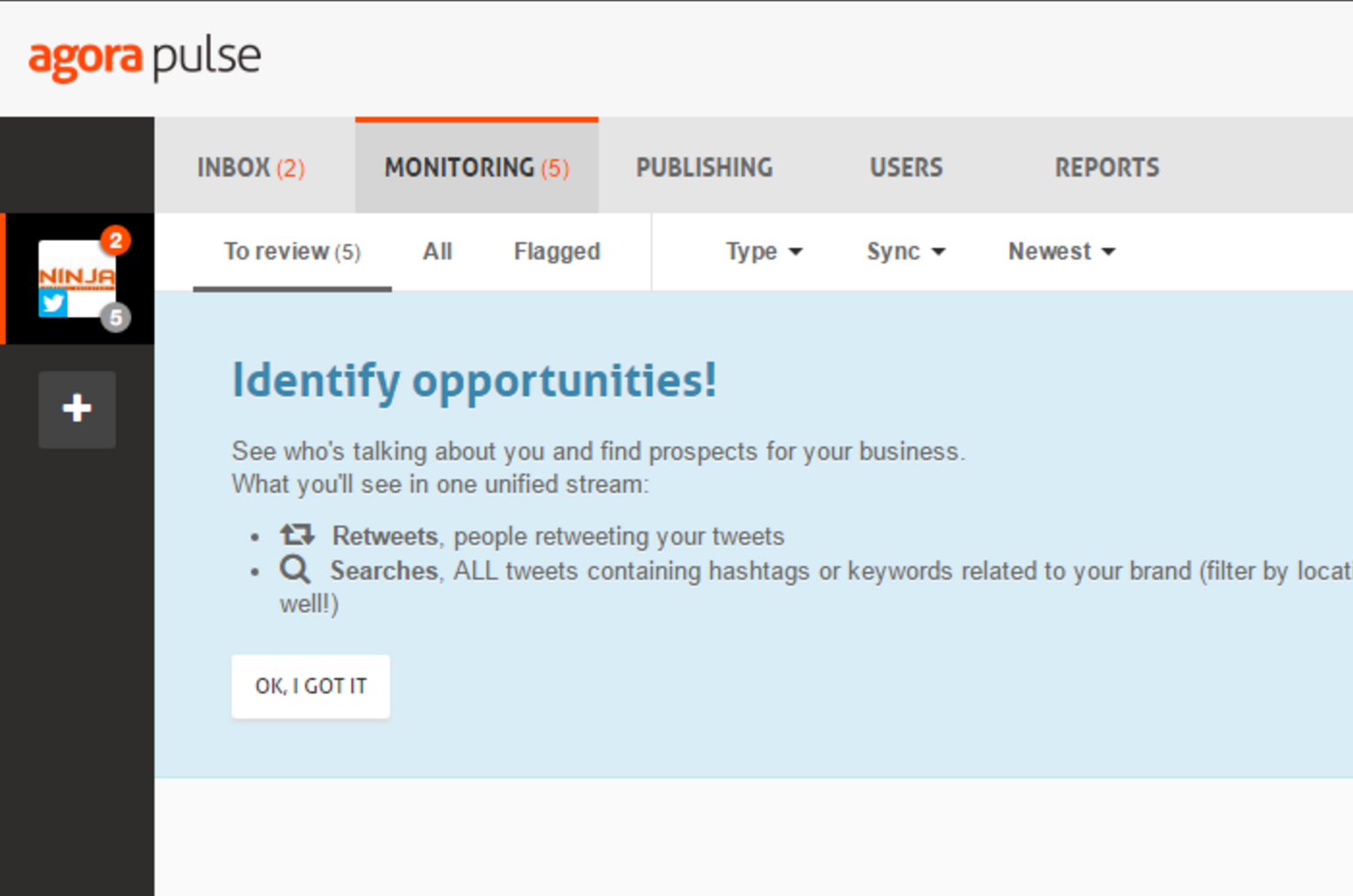1353x896 pixels.
Task: Click the orange inbox badge showing 2
Action: tap(115, 240)
